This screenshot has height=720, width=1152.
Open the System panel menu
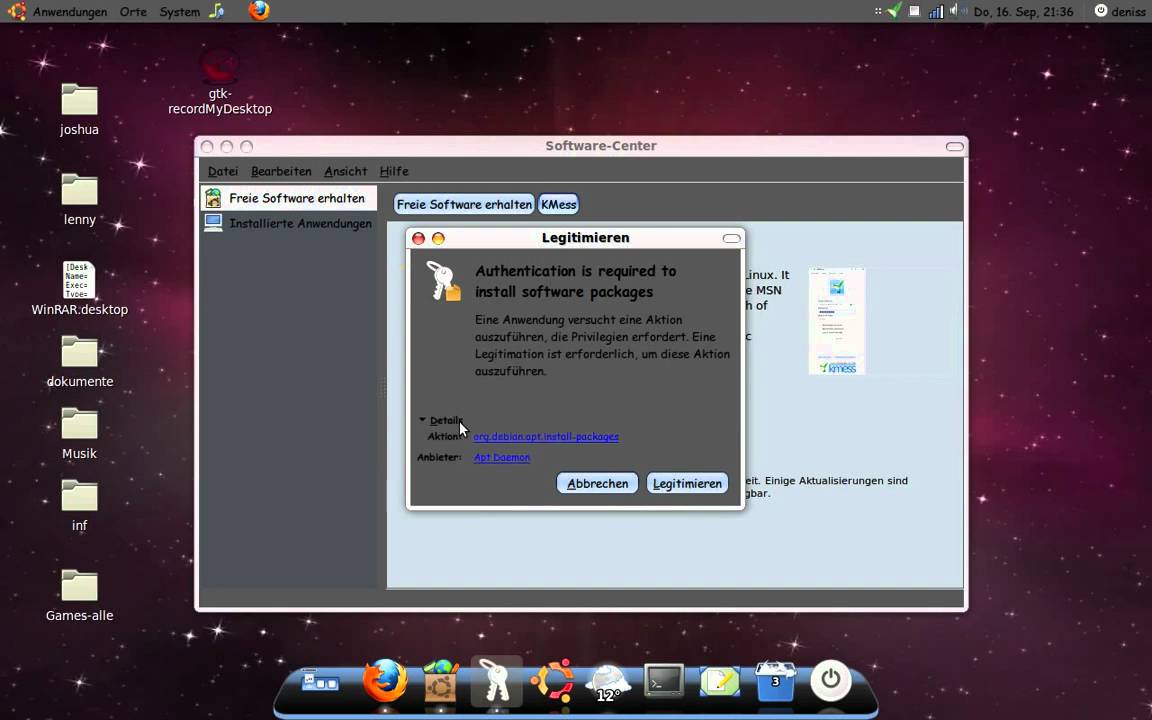tap(179, 12)
